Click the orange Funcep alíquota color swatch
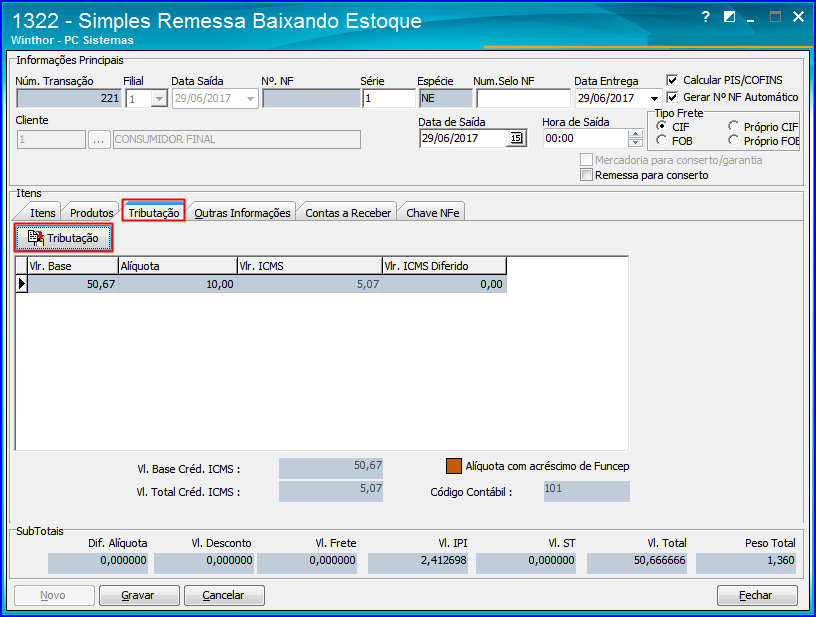 coord(454,466)
